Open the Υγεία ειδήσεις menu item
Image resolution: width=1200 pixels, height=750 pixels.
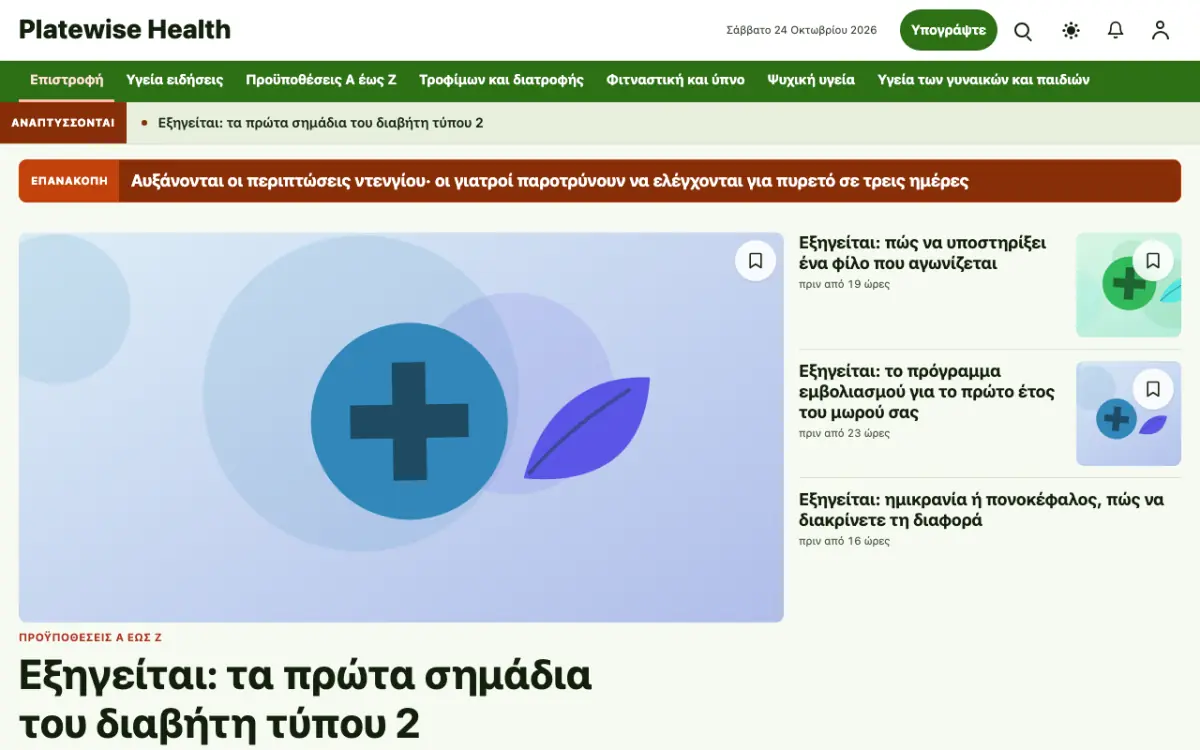click(175, 80)
